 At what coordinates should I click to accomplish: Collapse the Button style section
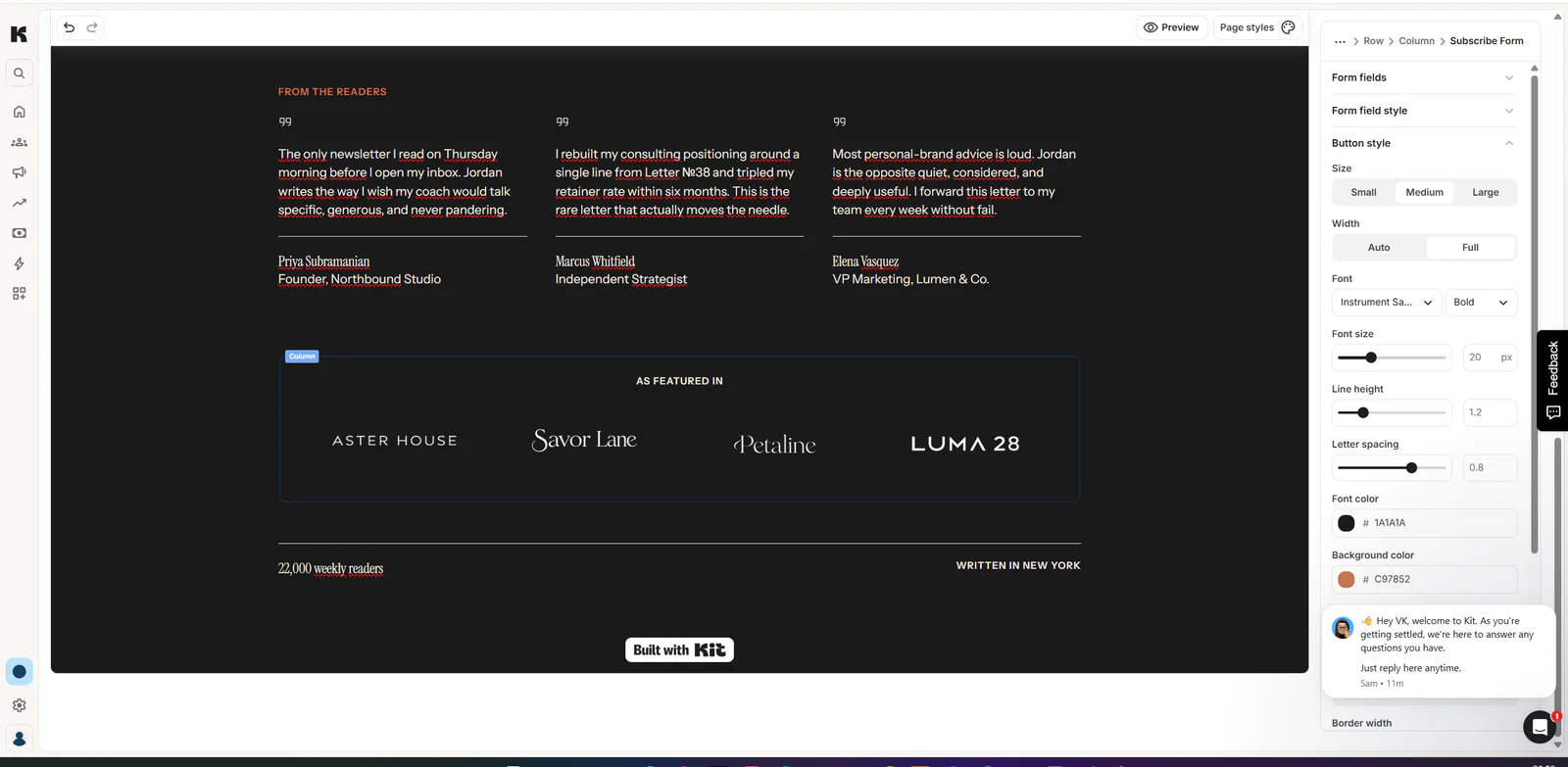coord(1423,143)
